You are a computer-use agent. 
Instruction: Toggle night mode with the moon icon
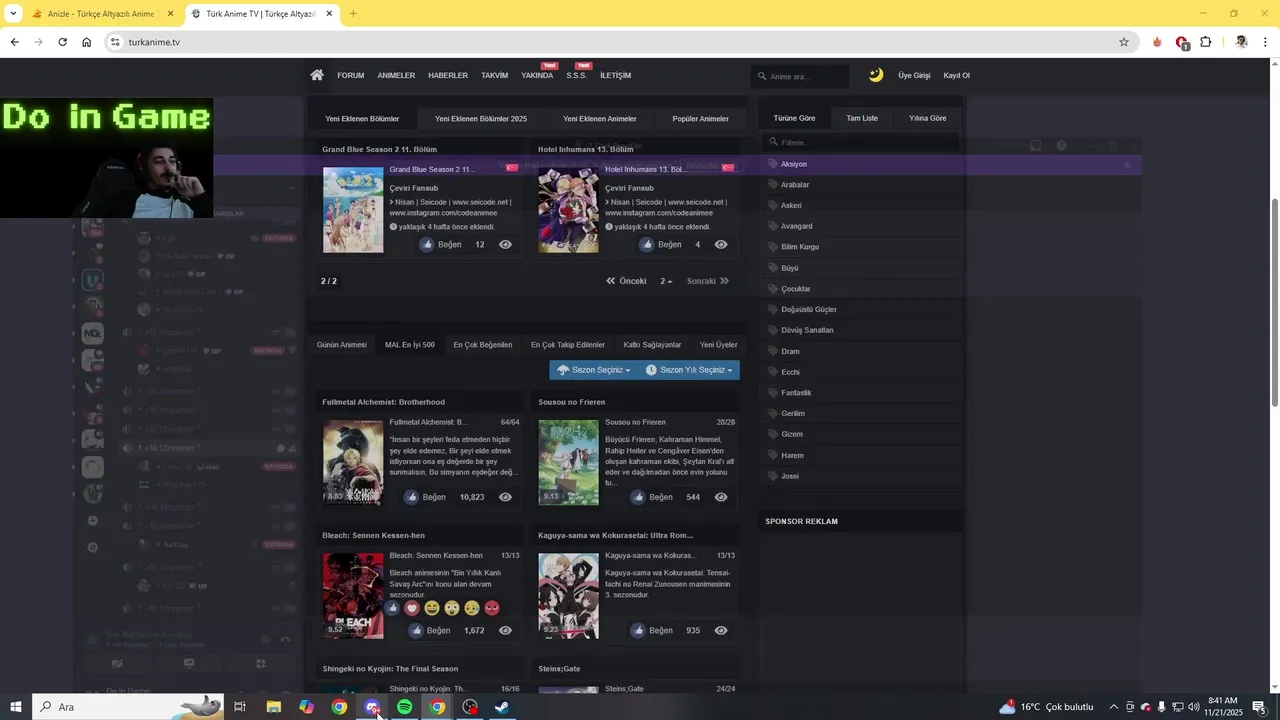[876, 75]
